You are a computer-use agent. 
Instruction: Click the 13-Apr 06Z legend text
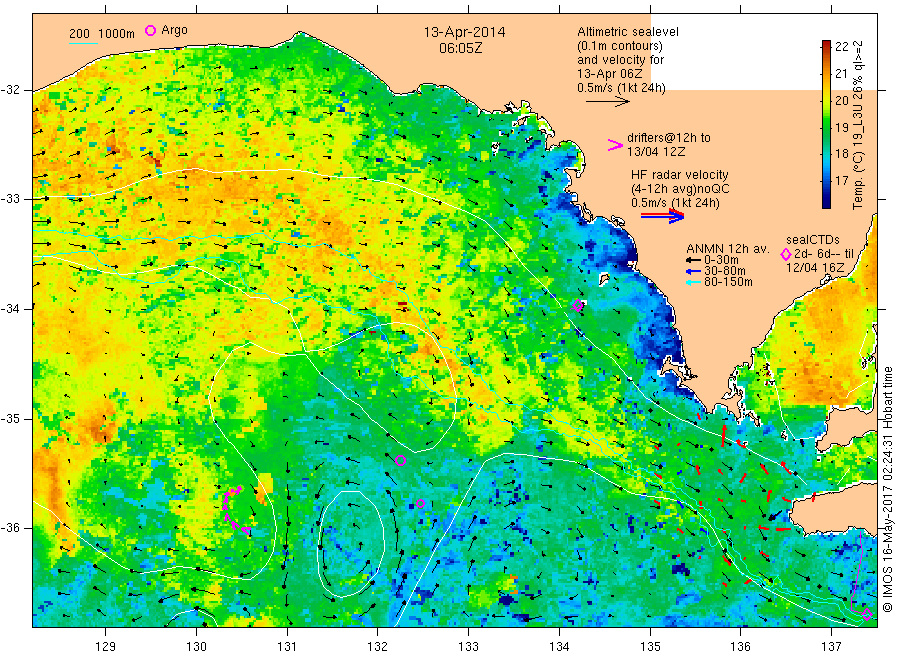[x=610, y=74]
